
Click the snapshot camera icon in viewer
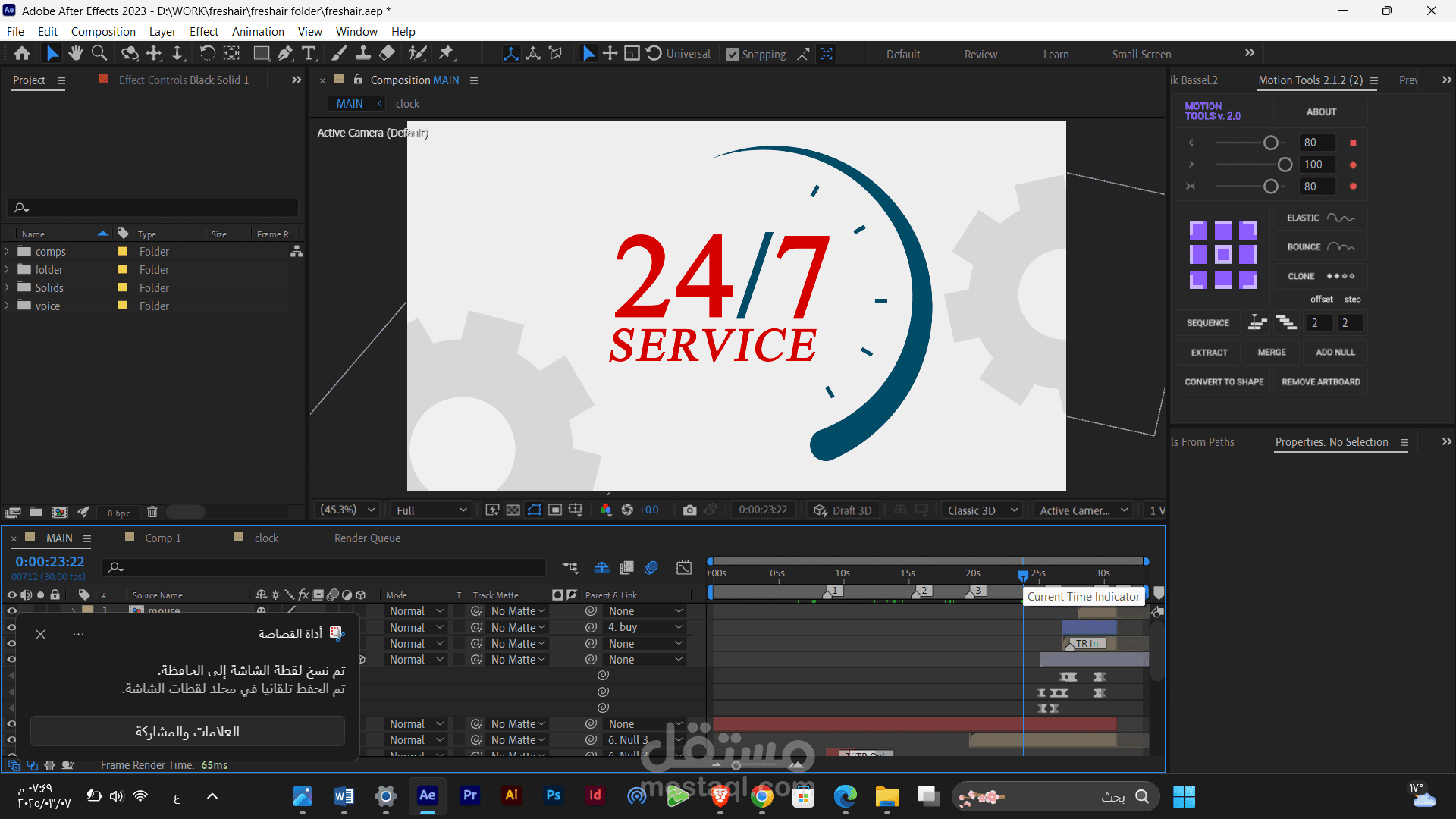[689, 510]
